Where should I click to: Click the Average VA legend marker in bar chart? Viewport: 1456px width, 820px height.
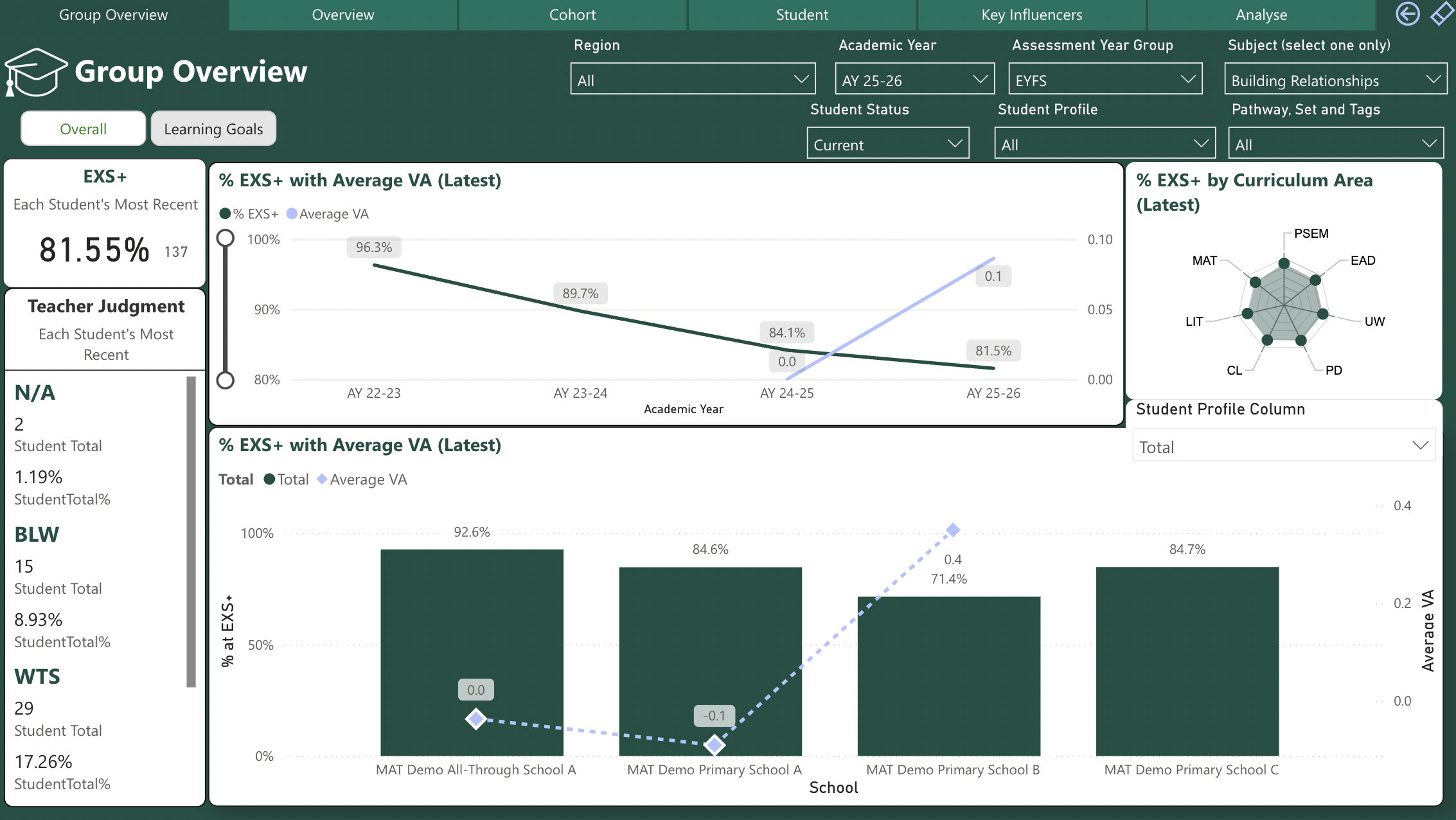tap(323, 479)
